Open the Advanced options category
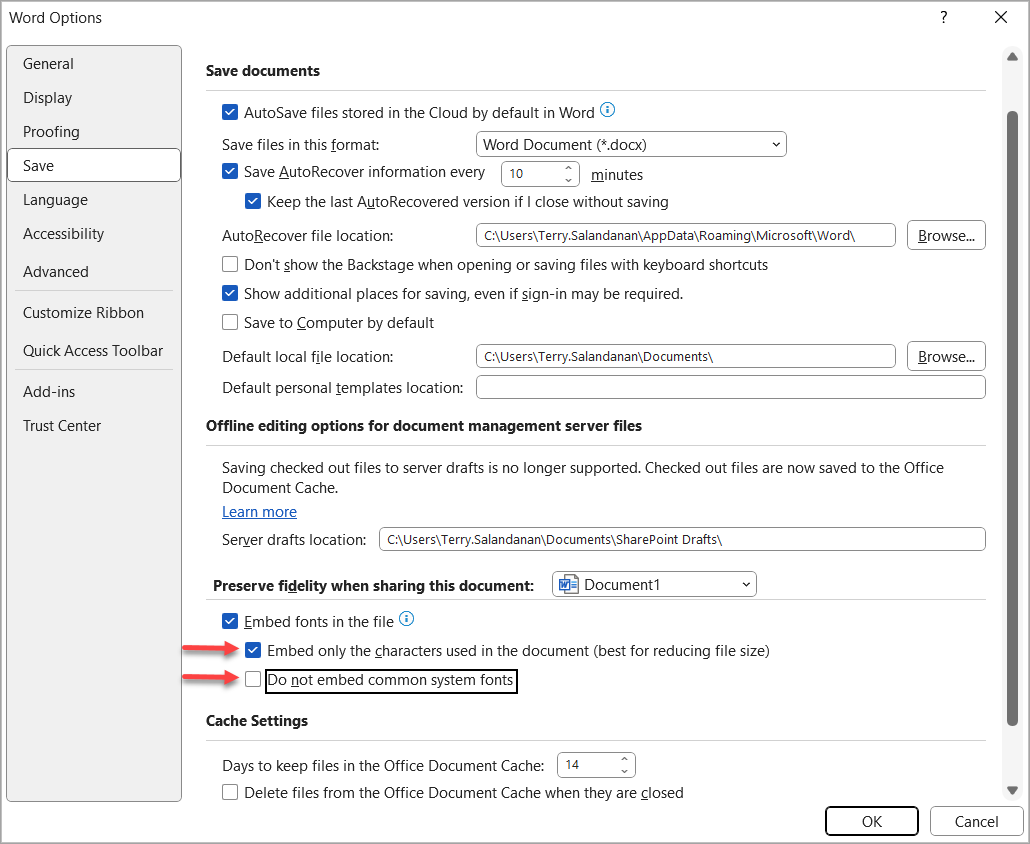The width and height of the screenshot is (1030, 844). (94, 271)
